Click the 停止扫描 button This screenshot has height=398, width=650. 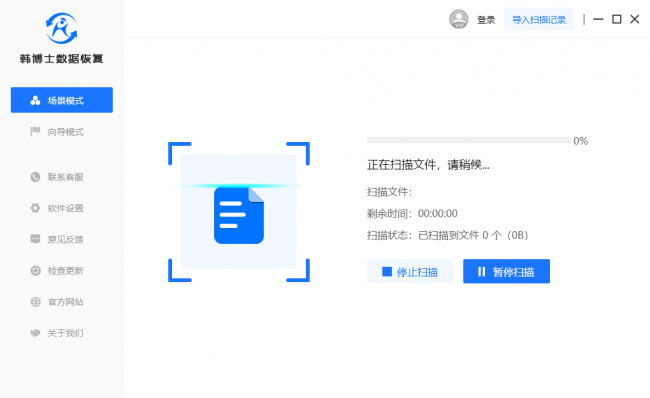point(410,272)
